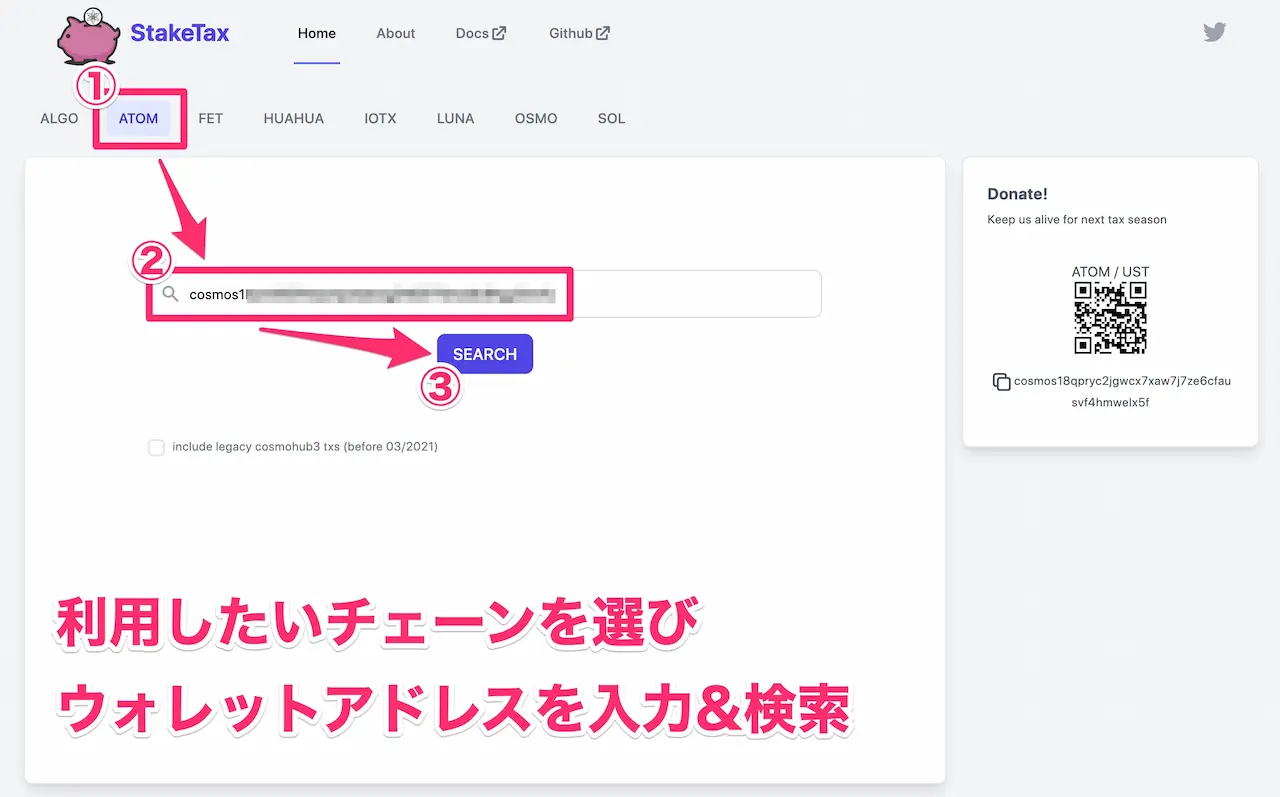Copy the donation address via copy icon

coord(1001,382)
